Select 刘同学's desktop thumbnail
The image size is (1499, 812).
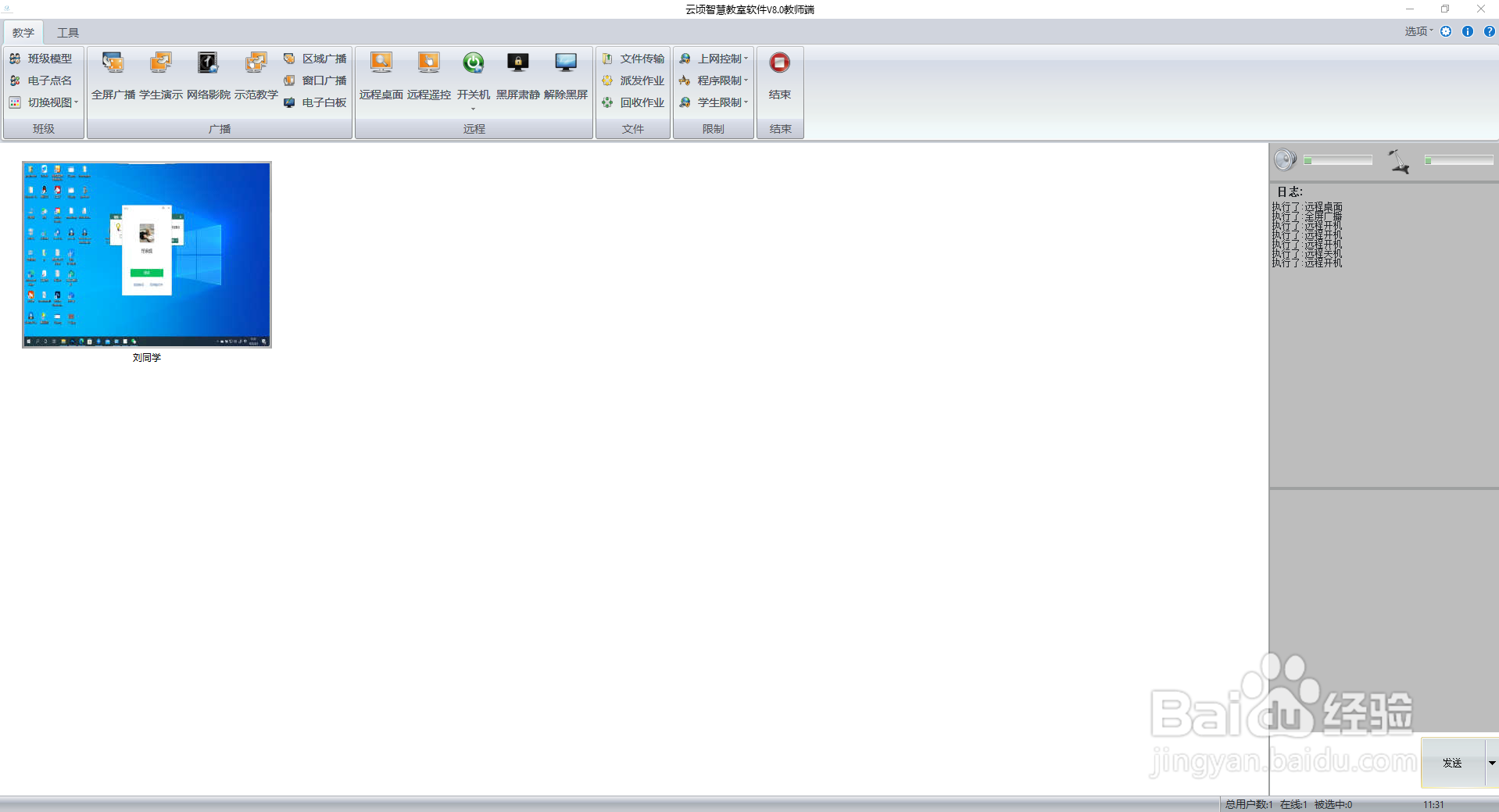147,255
